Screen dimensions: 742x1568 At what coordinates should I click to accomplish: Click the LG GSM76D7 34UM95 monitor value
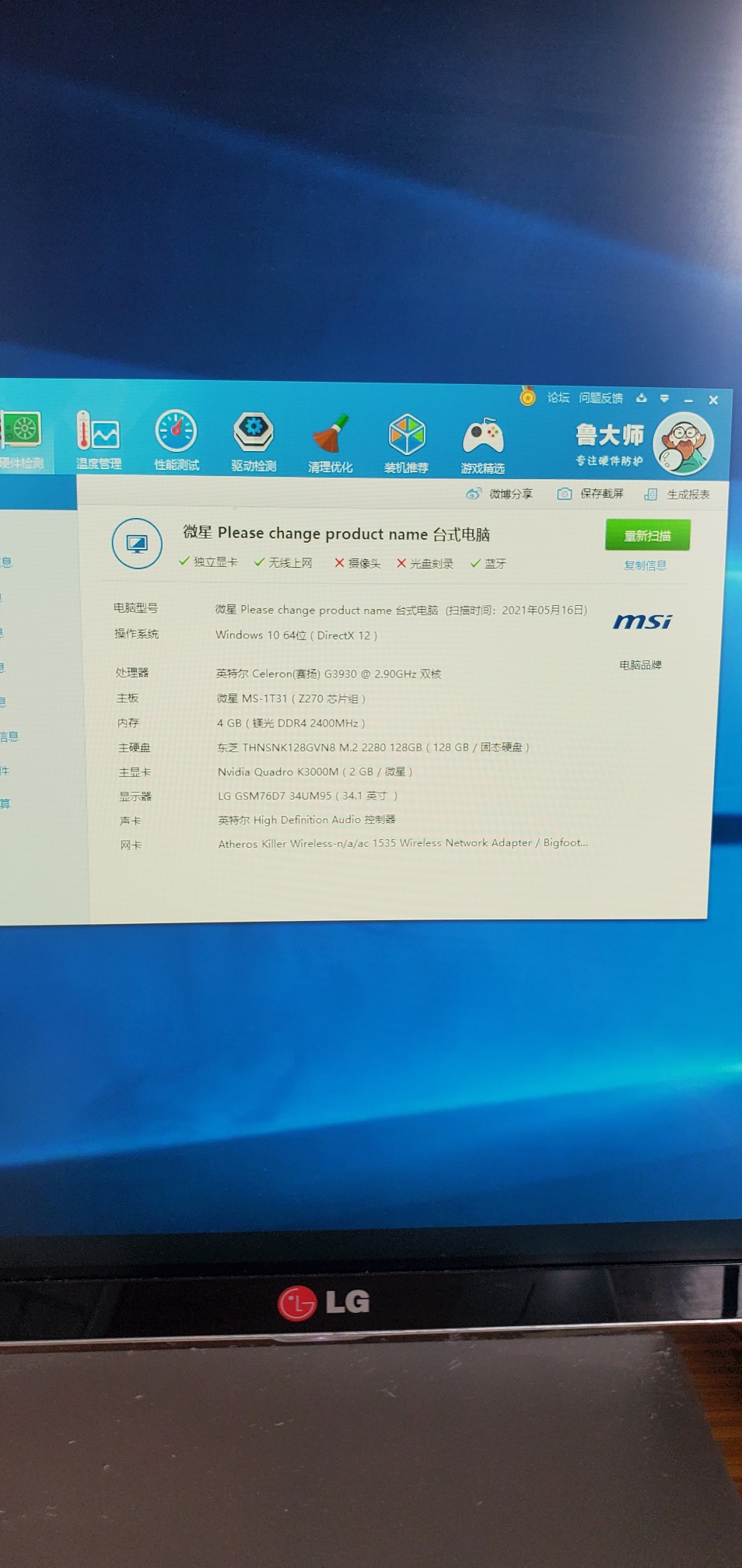[308, 796]
